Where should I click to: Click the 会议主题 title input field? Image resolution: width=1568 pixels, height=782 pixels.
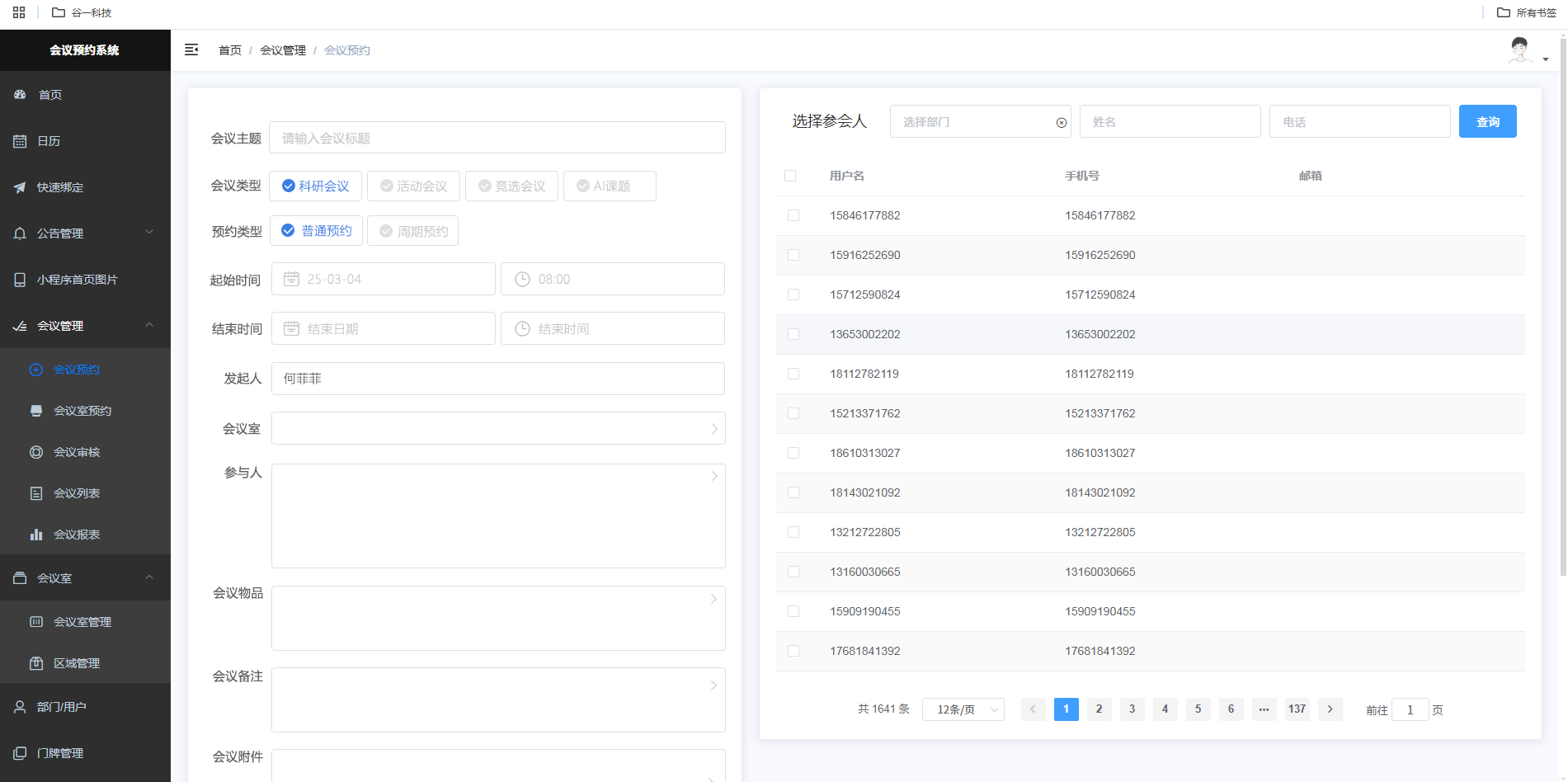(x=497, y=138)
